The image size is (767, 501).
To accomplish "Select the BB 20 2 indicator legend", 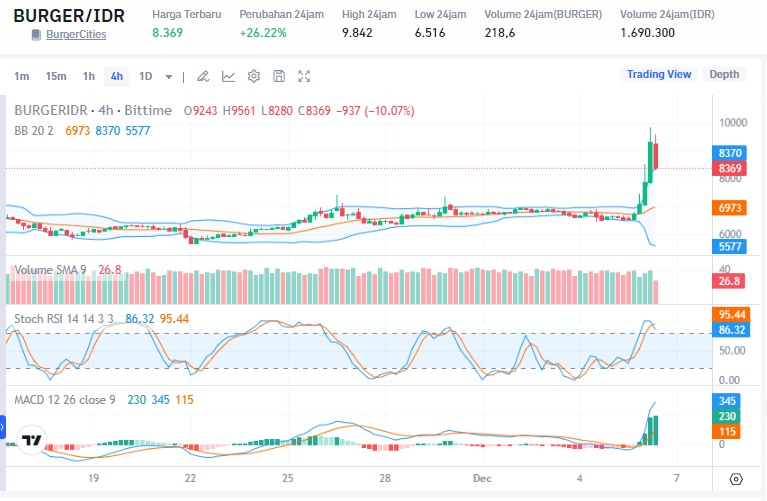I will (34, 131).
